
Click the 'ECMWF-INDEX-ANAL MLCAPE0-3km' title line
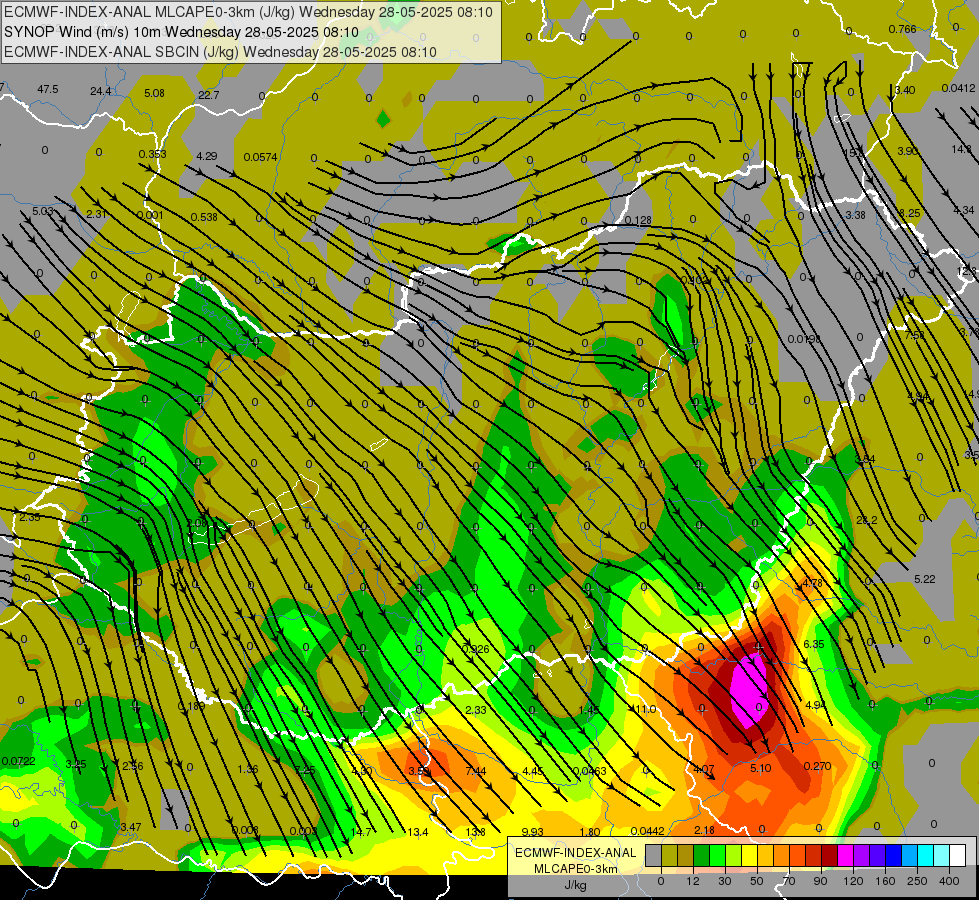click(x=248, y=12)
